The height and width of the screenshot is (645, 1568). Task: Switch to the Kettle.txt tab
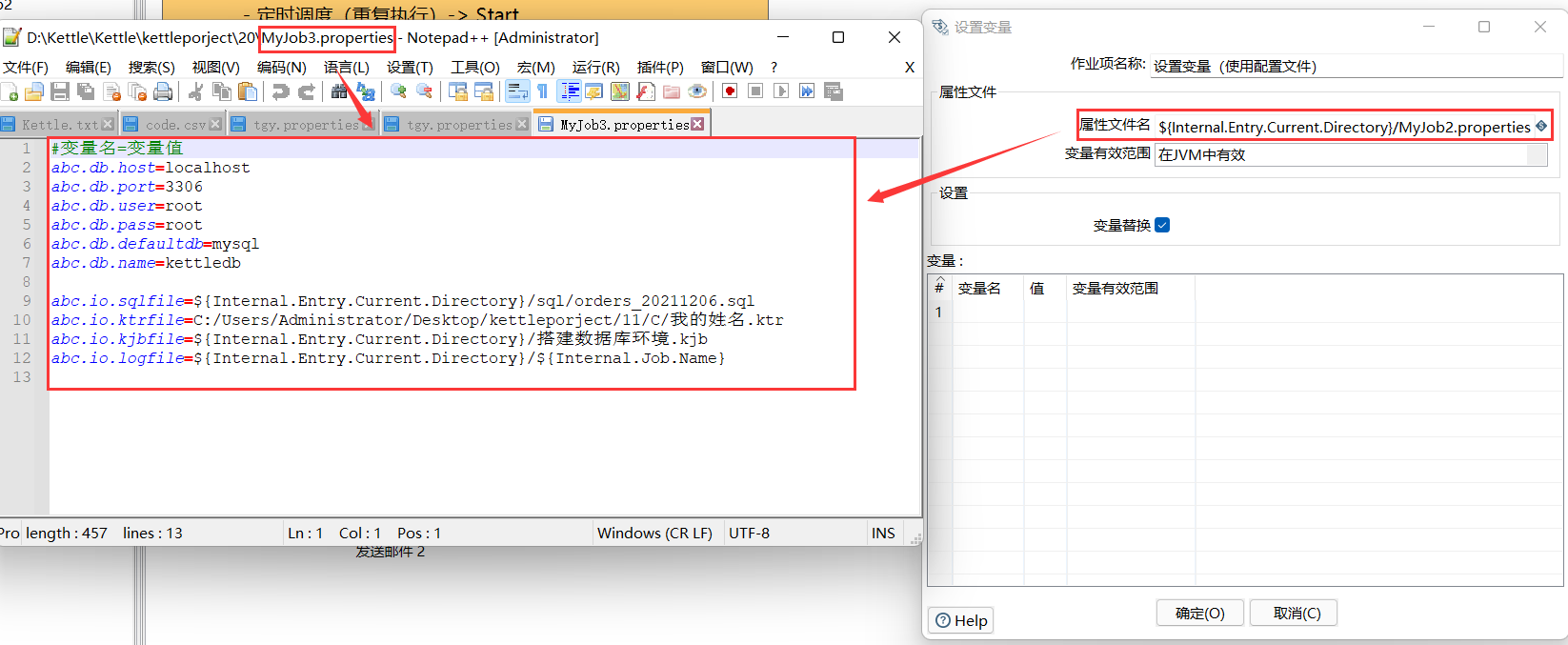[x=59, y=125]
